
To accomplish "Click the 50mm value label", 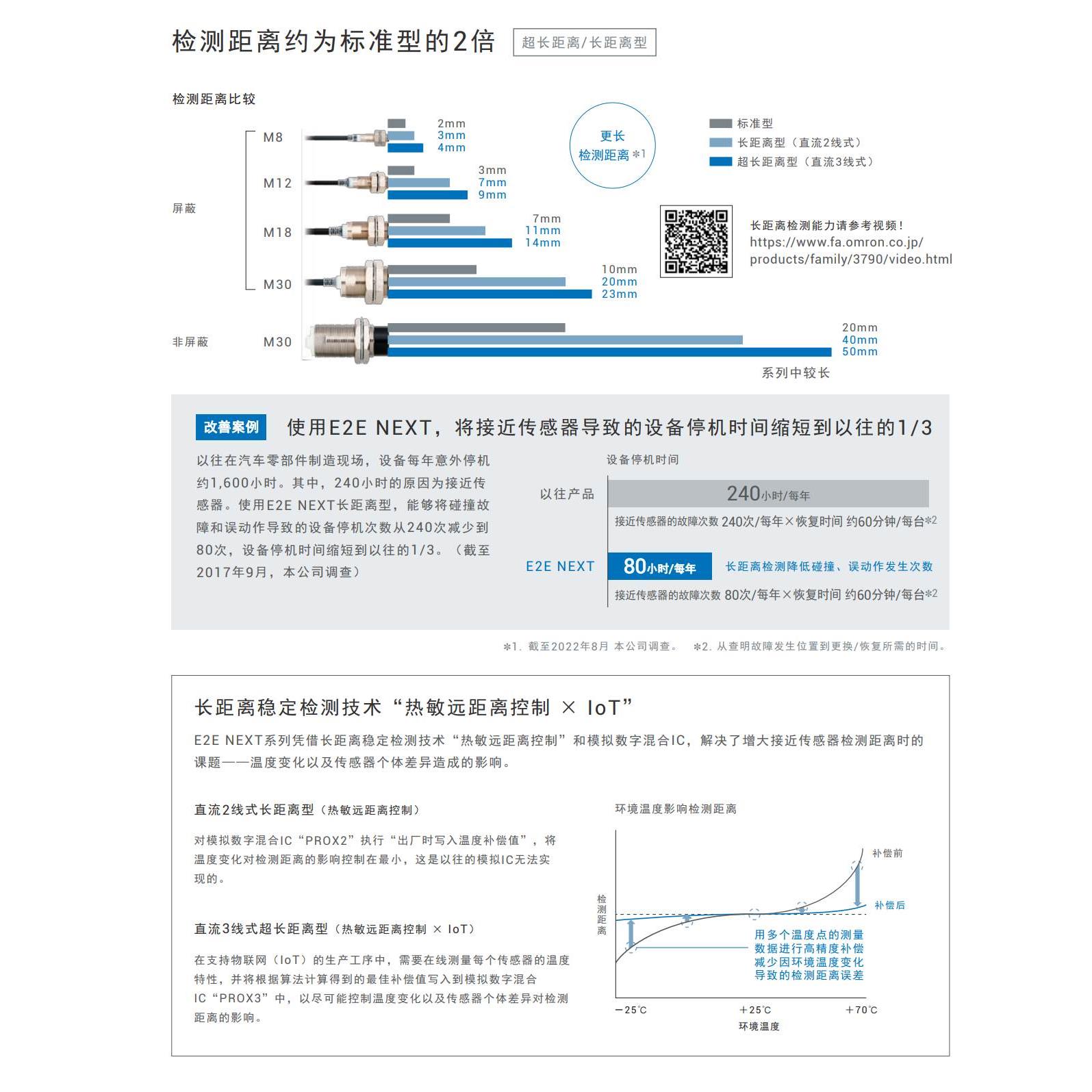I will pyautogui.click(x=860, y=352).
